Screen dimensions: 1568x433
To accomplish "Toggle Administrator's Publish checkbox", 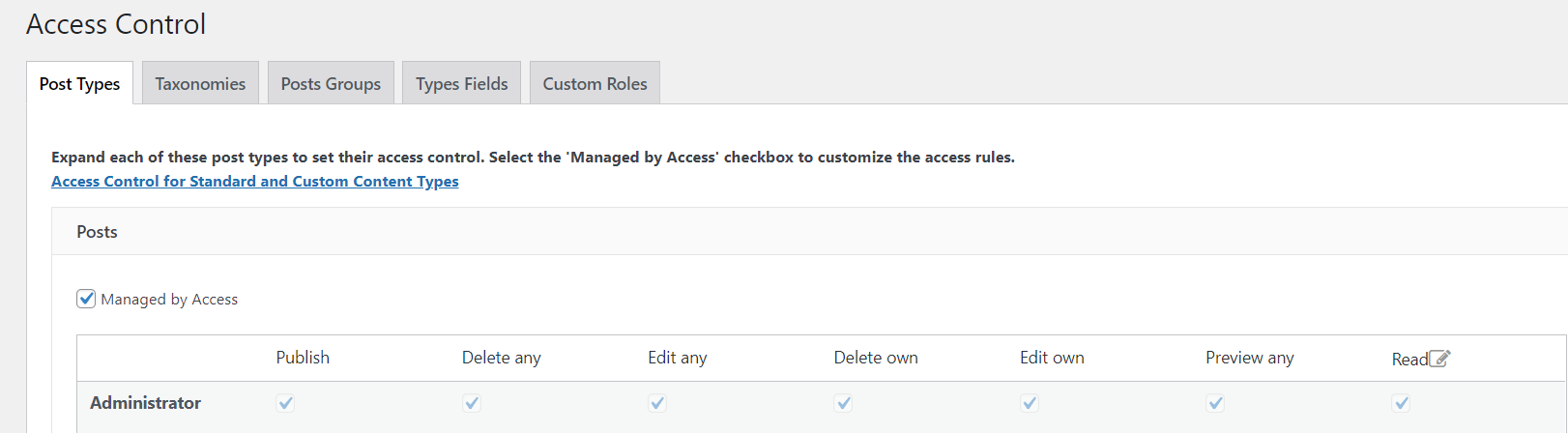I will [285, 403].
